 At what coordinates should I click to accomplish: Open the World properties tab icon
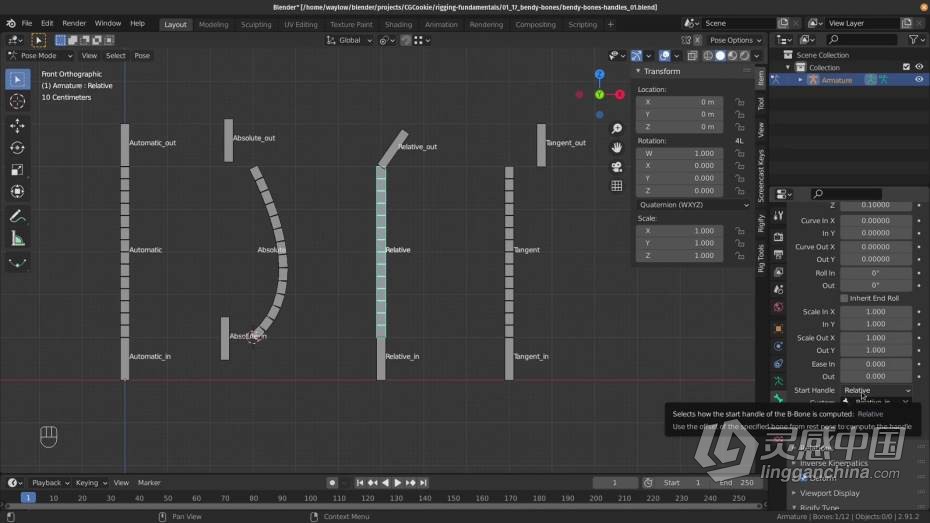click(x=778, y=307)
